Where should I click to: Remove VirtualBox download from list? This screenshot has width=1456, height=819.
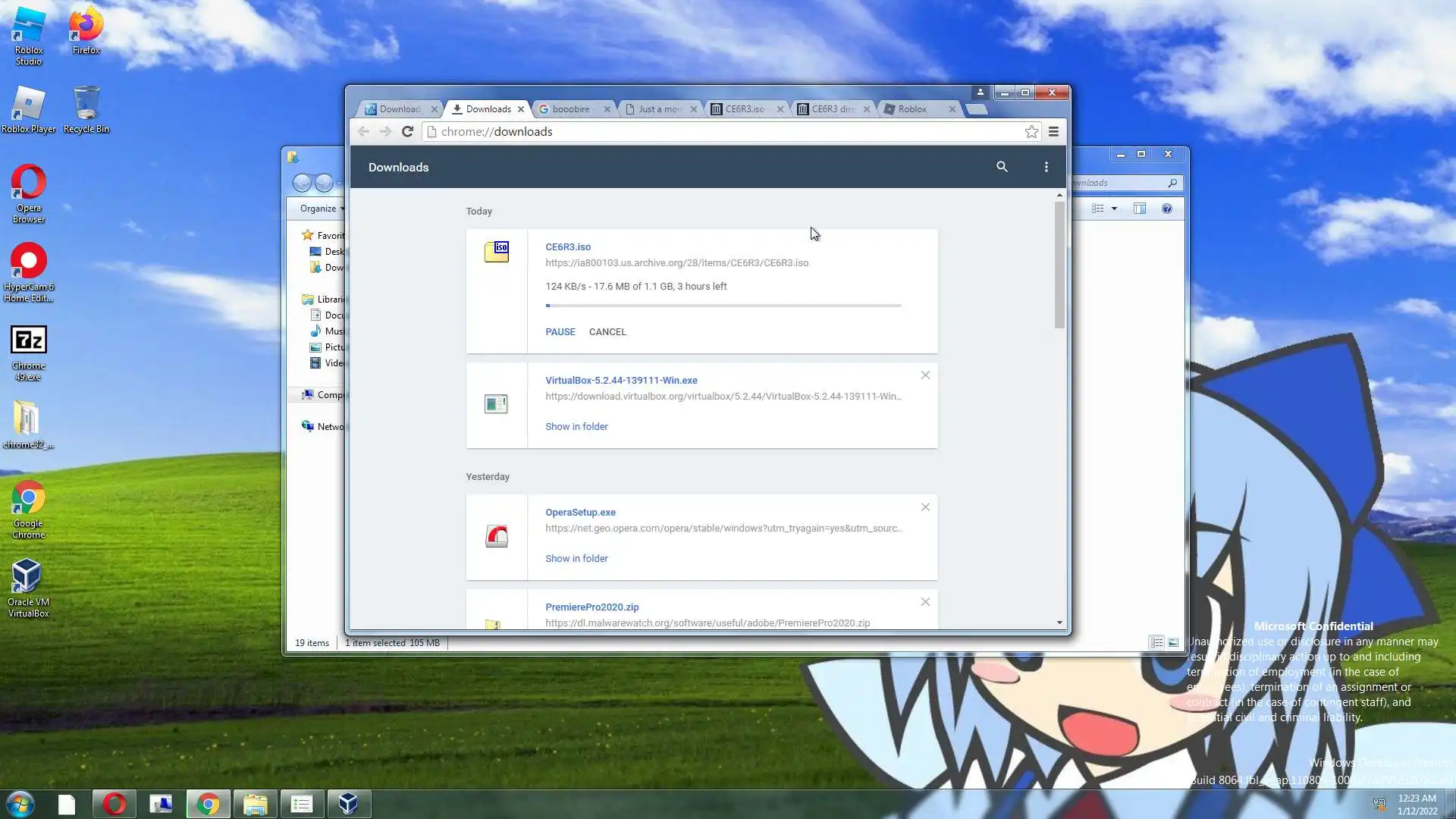pos(925,375)
